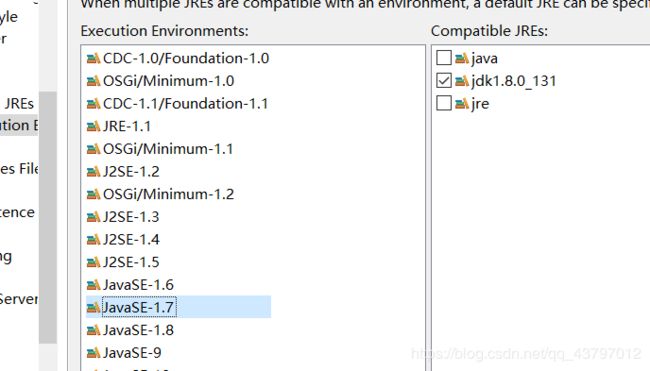Click the CDC-1.0/Foundation-1.0 environment icon
Screen dimensions: 650x371
click(x=93, y=58)
